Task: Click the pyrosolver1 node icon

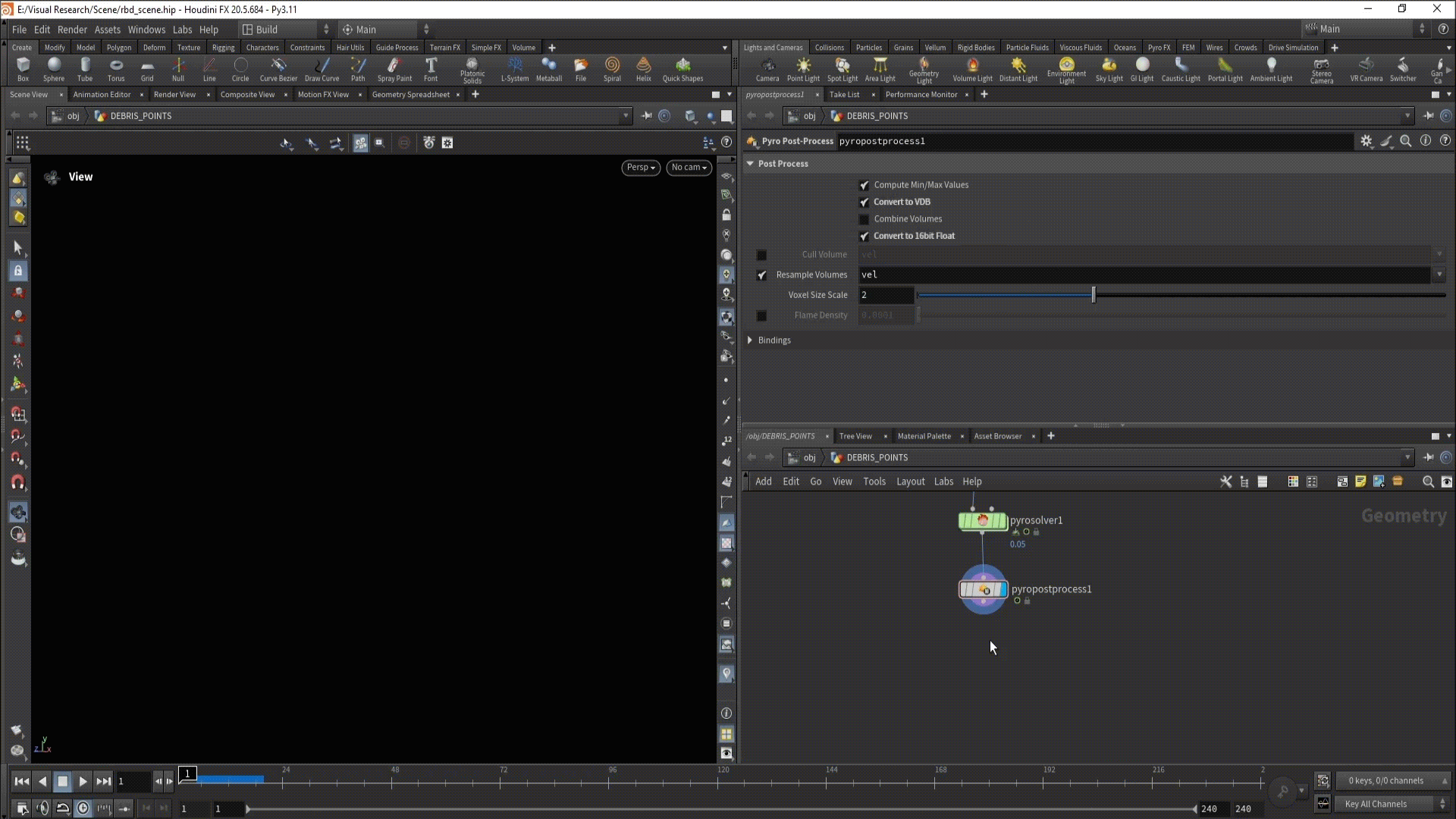Action: [x=983, y=521]
